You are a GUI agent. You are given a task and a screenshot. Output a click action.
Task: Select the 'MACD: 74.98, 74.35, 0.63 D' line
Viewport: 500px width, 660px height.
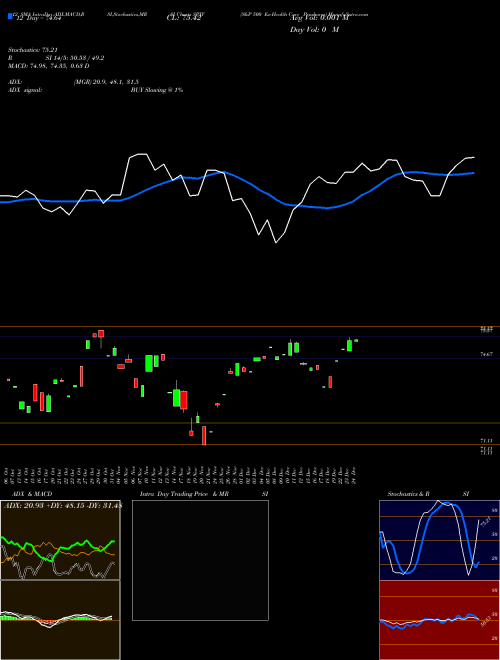click(x=48, y=66)
